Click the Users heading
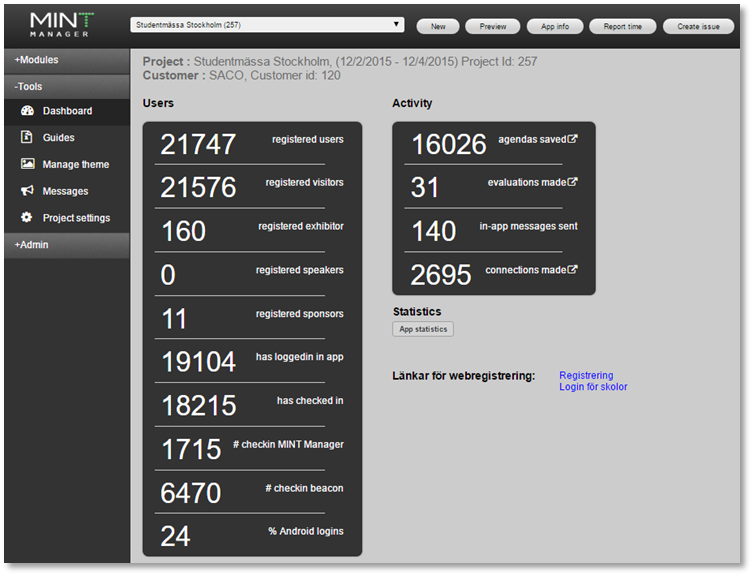Image resolution: width=753 pixels, height=576 pixels. tap(158, 103)
